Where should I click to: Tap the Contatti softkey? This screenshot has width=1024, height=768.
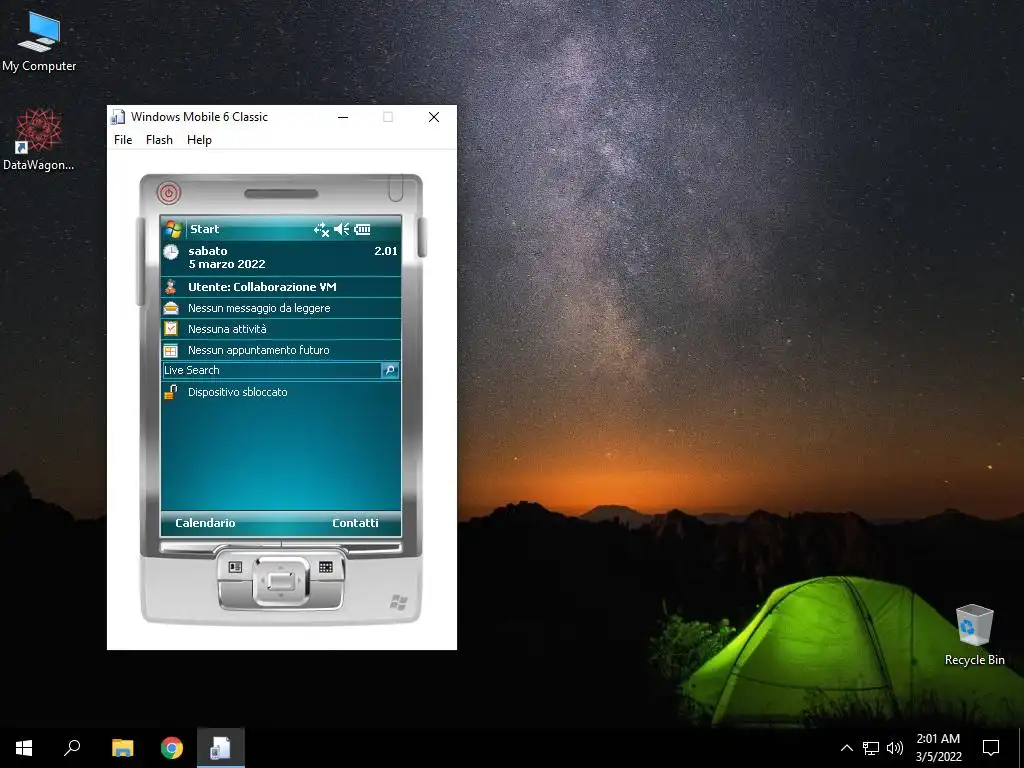pos(355,523)
